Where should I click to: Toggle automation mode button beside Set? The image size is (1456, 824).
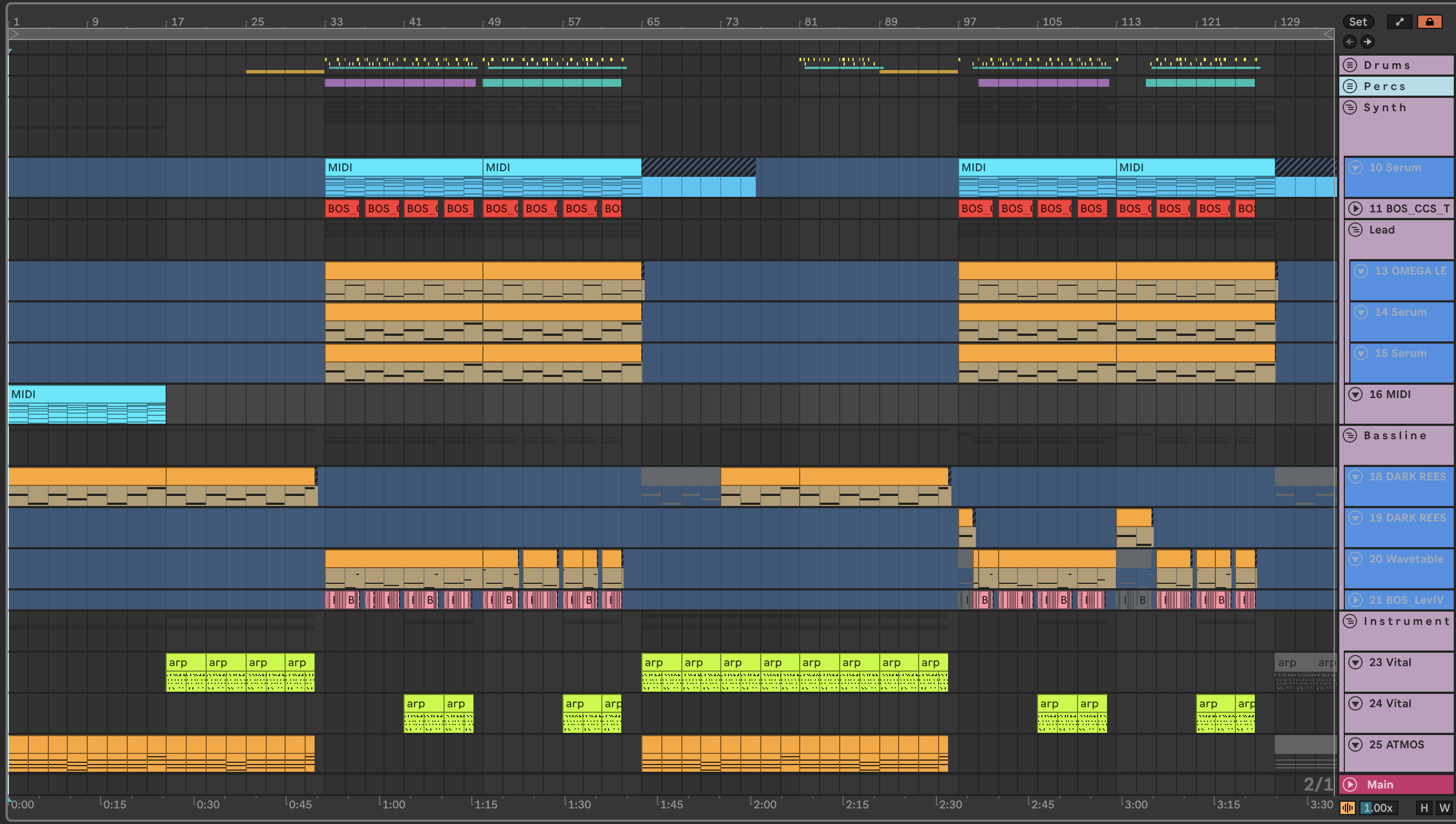coord(1399,22)
